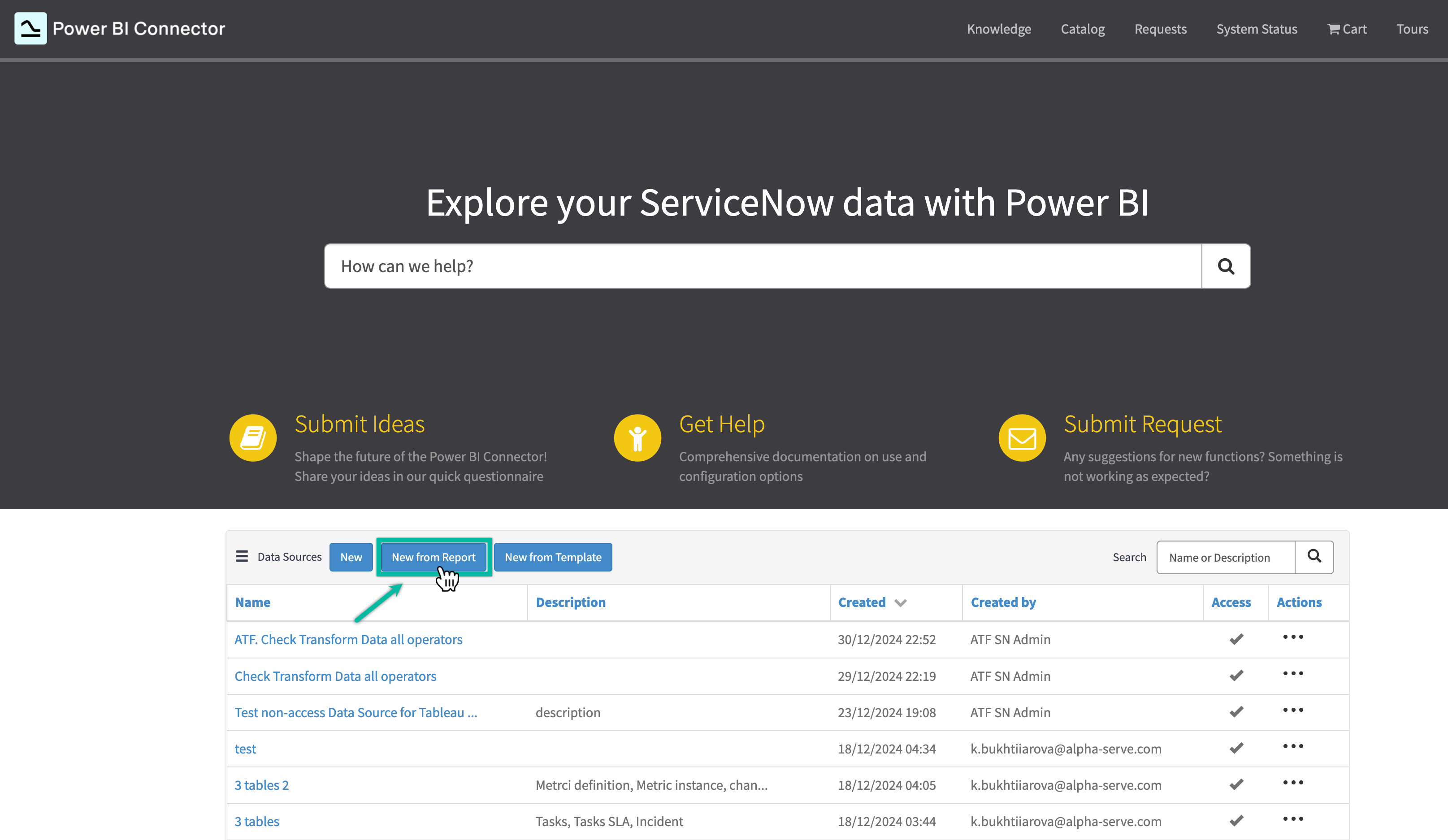Open the Knowledge menu item
Image resolution: width=1448 pixels, height=840 pixels.
(999, 29)
